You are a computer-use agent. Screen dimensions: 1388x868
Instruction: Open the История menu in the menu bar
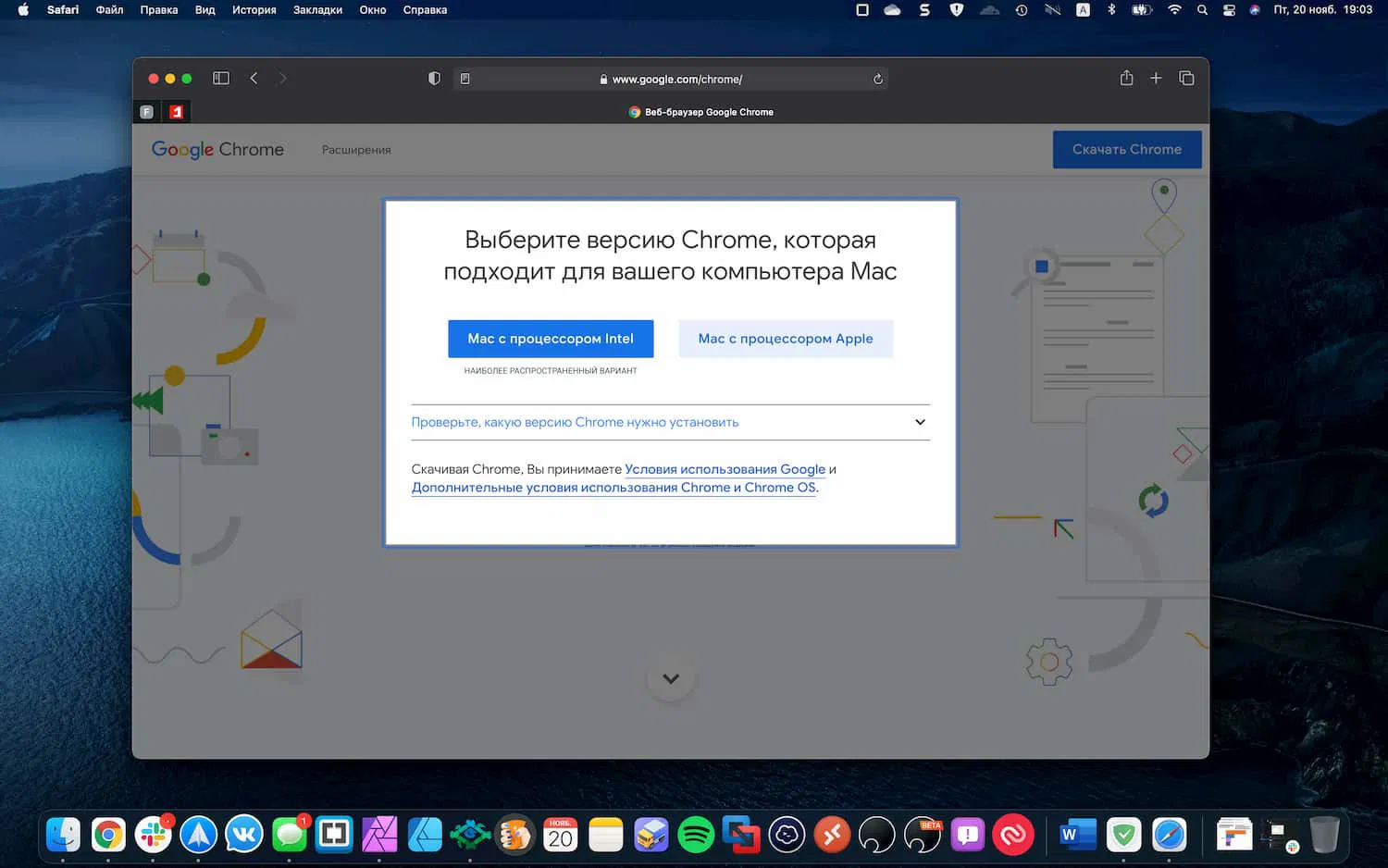pyautogui.click(x=254, y=10)
